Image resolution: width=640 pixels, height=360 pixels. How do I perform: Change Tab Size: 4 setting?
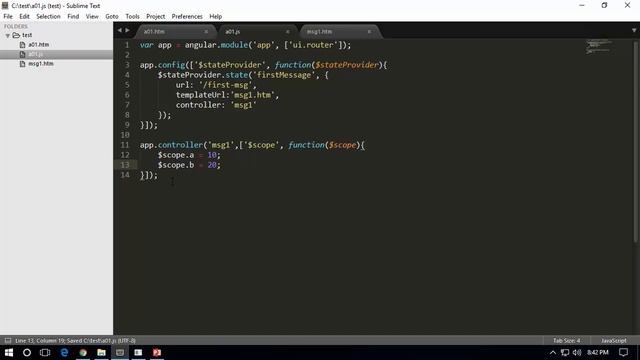567,340
